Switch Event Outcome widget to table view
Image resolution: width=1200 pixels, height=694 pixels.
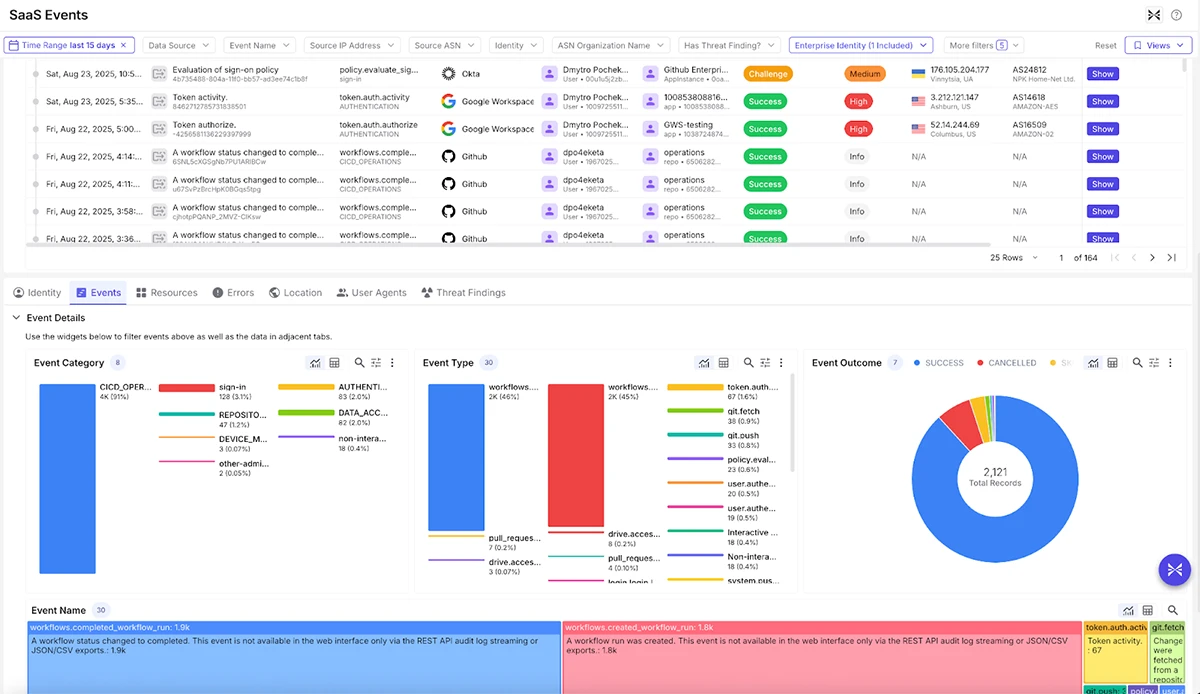click(1112, 363)
